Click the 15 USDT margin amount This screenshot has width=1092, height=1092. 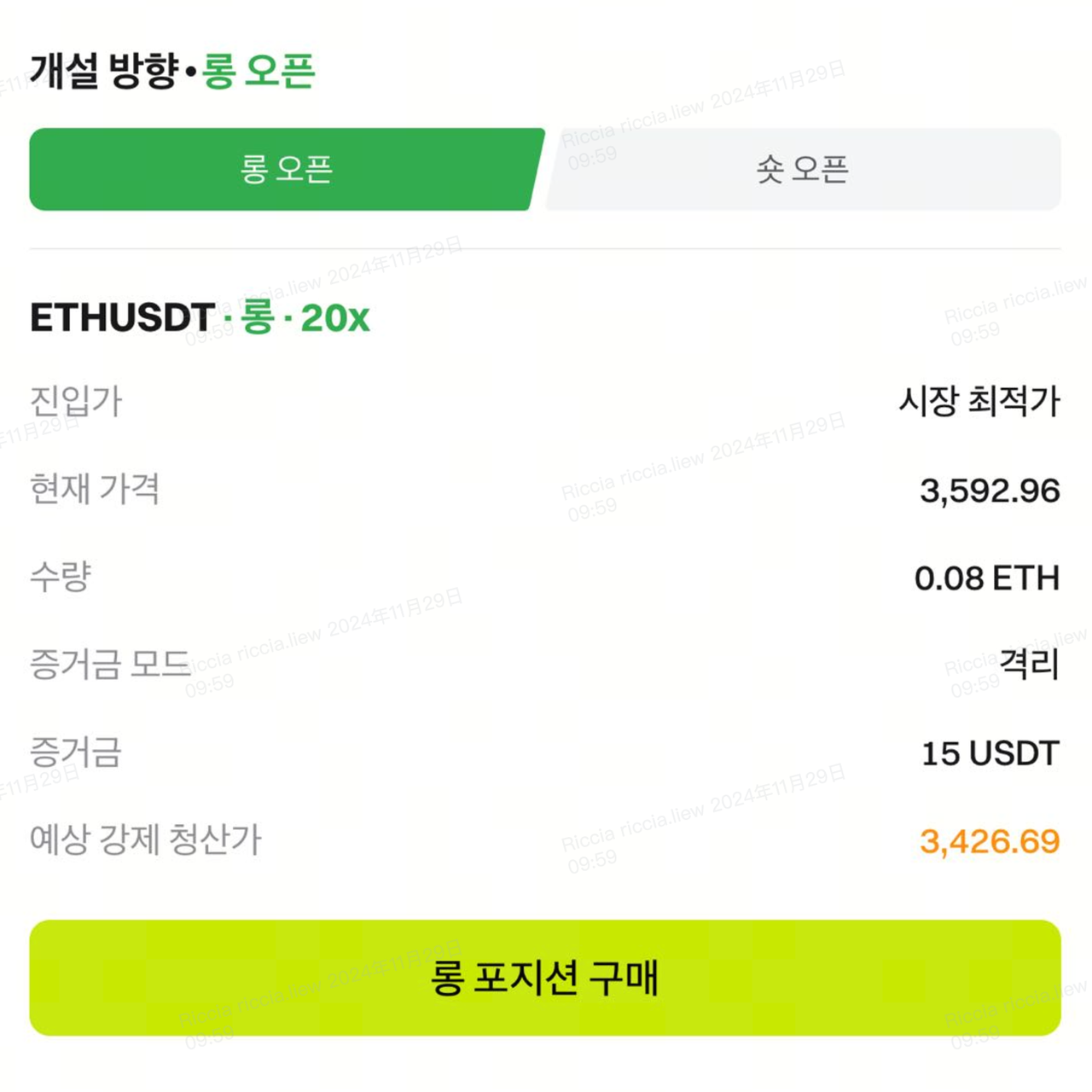click(x=990, y=753)
